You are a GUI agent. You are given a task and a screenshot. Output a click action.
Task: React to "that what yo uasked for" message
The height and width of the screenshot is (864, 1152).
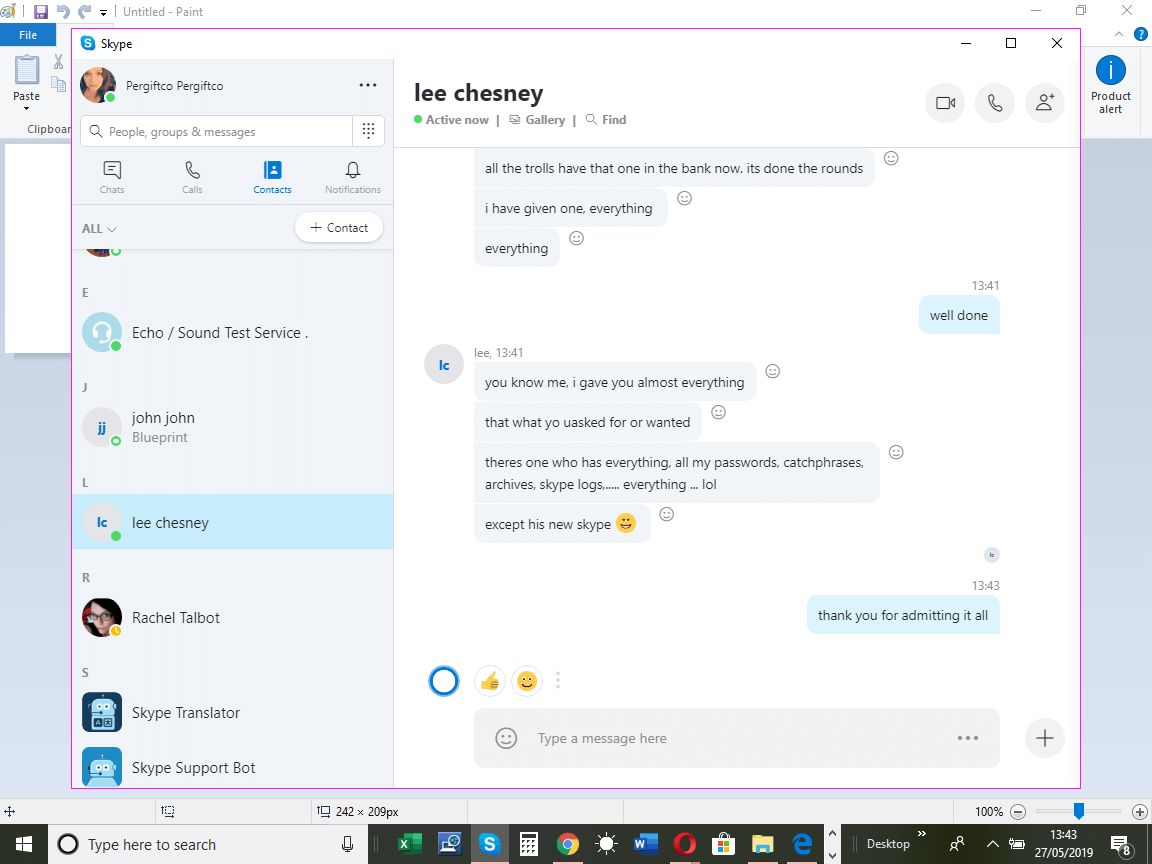[719, 412]
